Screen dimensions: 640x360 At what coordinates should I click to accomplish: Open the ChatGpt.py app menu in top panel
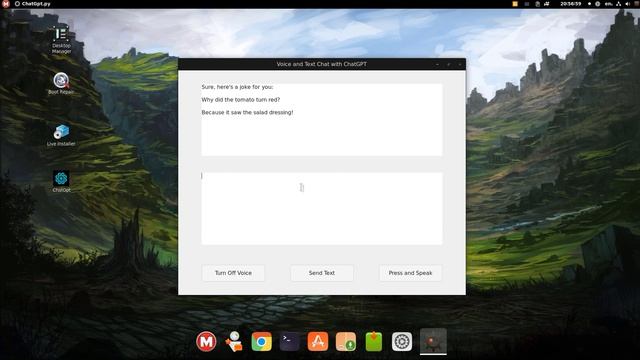[33, 4]
